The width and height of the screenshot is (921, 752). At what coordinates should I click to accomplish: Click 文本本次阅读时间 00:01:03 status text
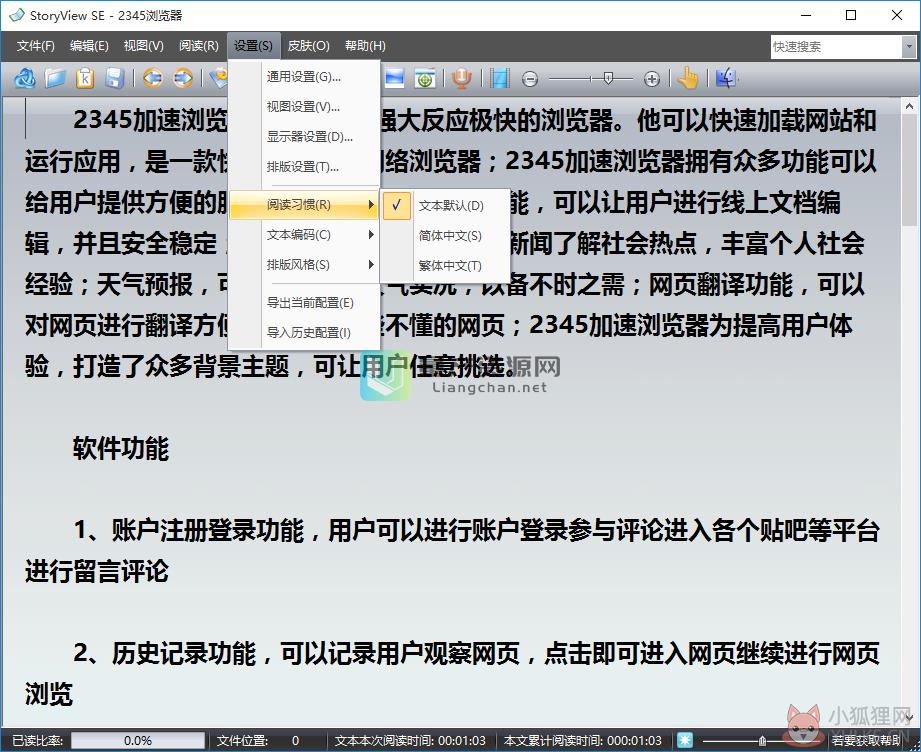pyautogui.click(x=410, y=741)
